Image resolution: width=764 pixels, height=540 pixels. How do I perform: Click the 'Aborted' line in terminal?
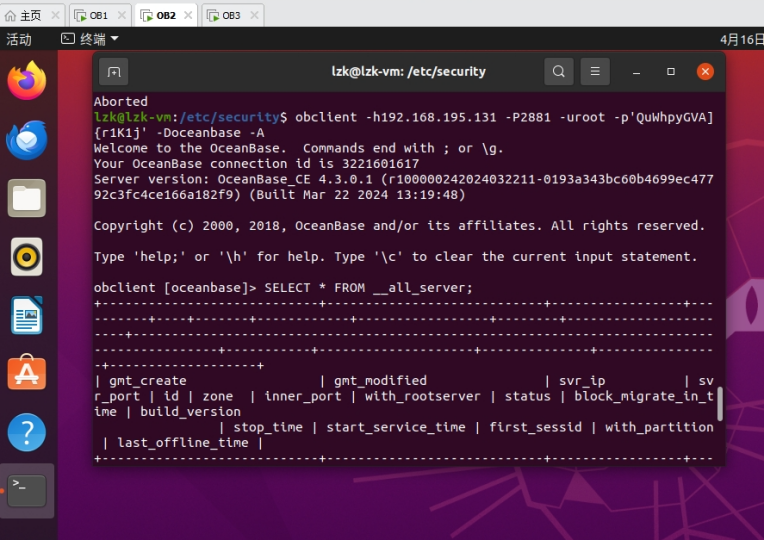click(121, 101)
